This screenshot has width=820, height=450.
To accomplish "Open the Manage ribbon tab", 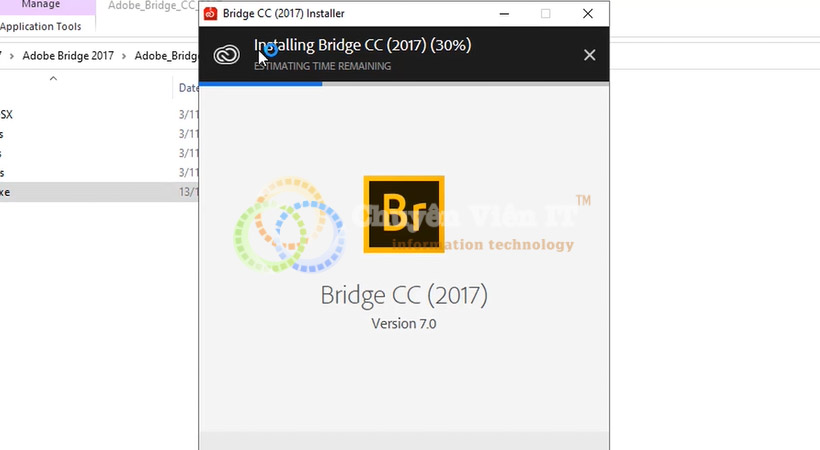I will [41, 5].
